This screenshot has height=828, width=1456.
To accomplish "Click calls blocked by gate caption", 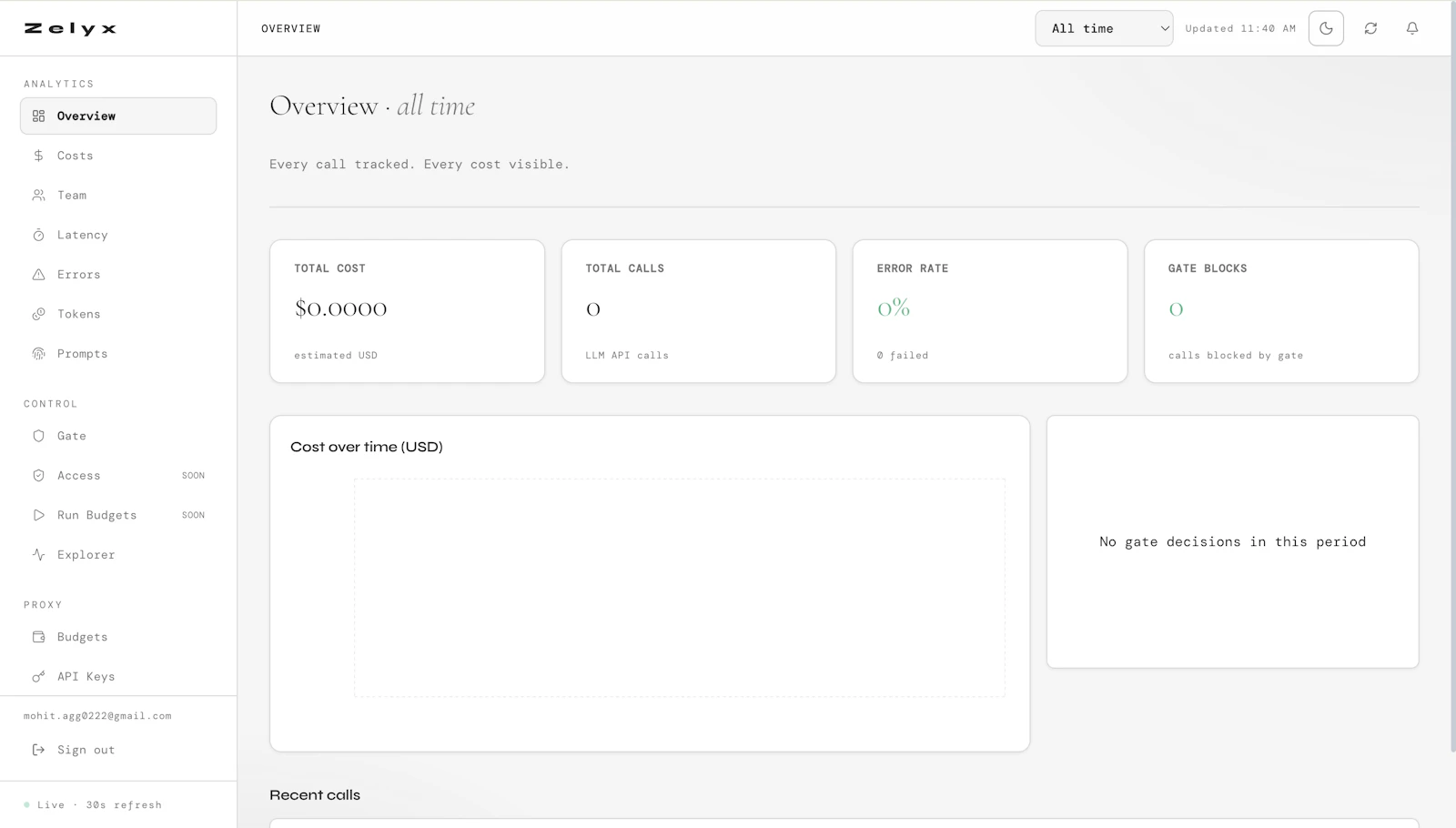I will coord(1236,356).
